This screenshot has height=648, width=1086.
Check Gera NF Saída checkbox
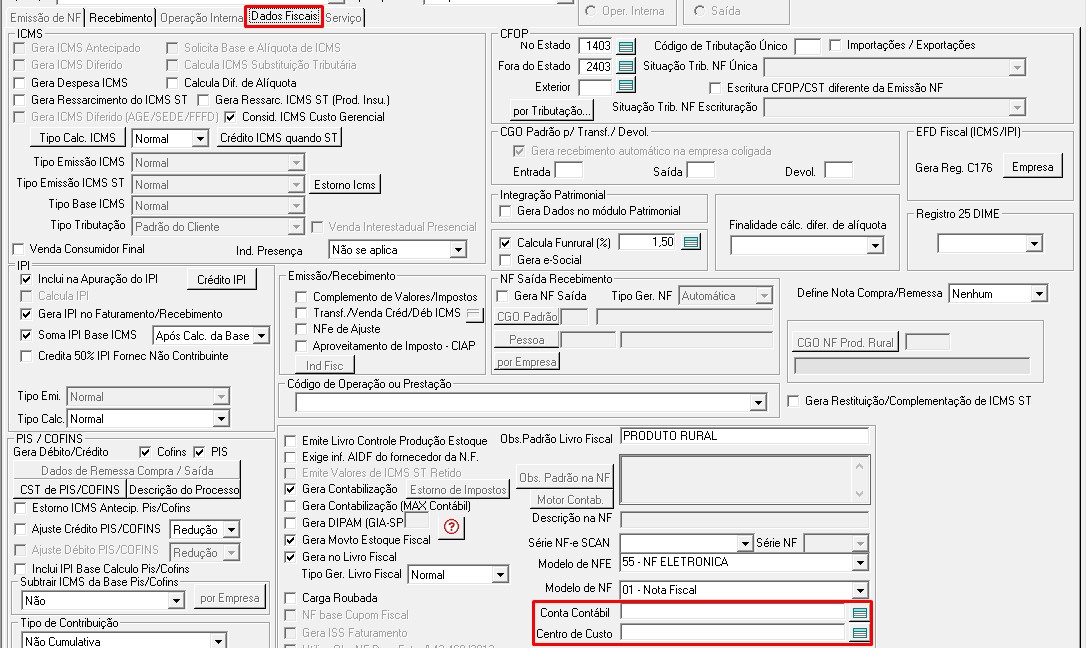coord(503,296)
